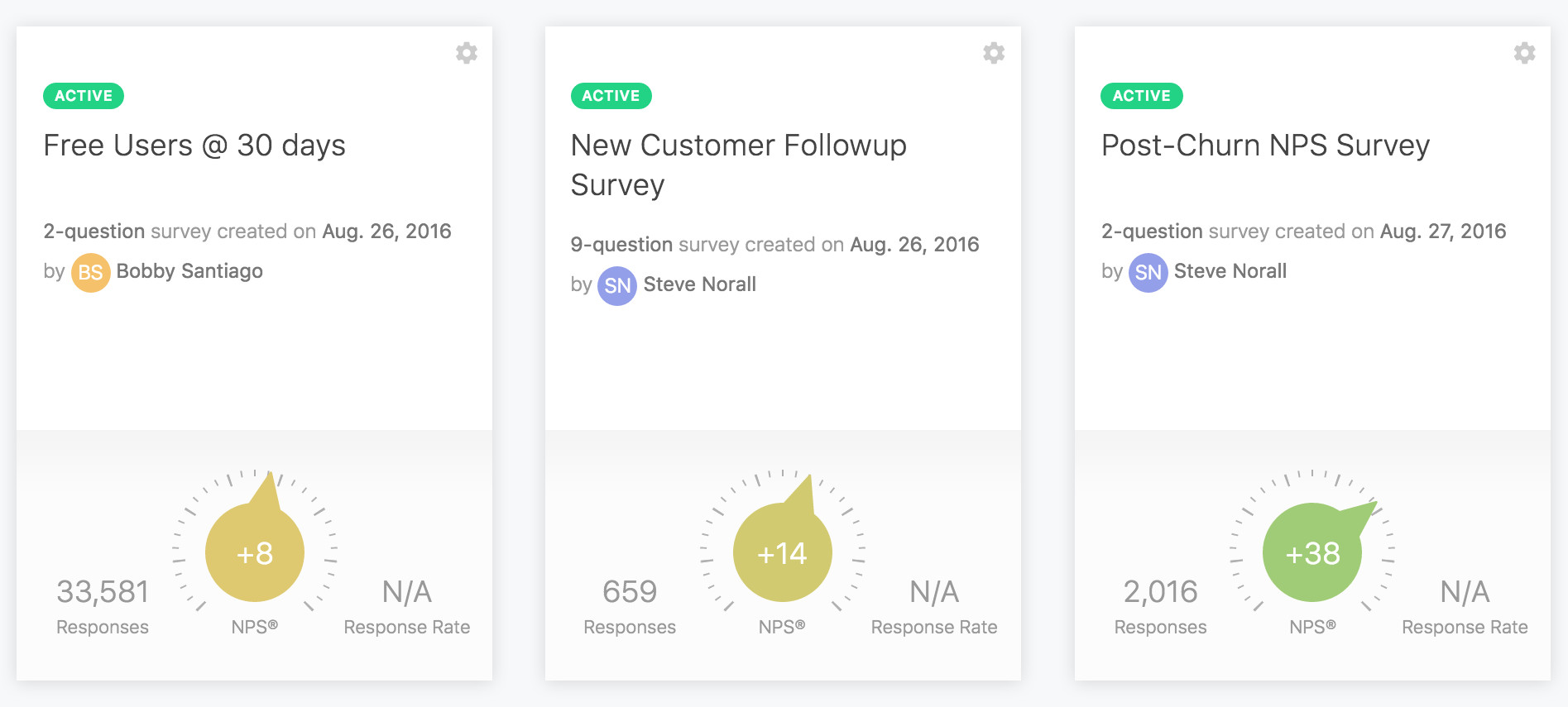Select the 2,016 Responses count
Viewport: 1568px width, 707px height.
pyautogui.click(x=1160, y=592)
